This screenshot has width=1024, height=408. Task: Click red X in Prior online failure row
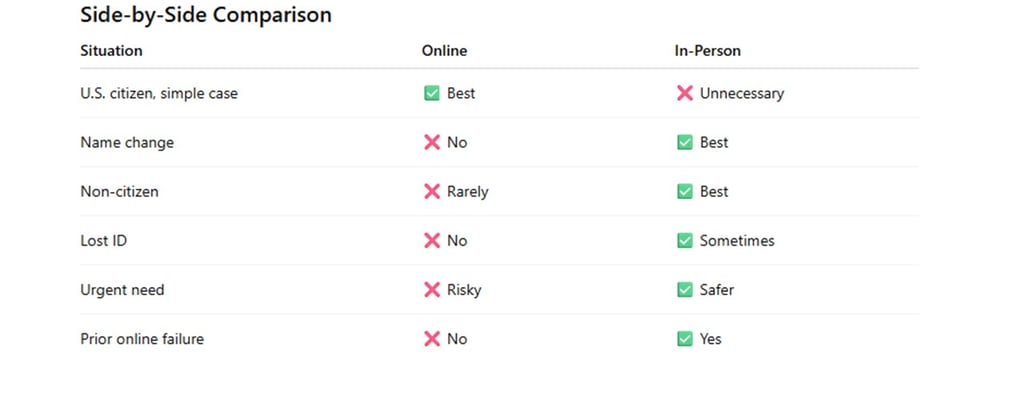(432, 339)
